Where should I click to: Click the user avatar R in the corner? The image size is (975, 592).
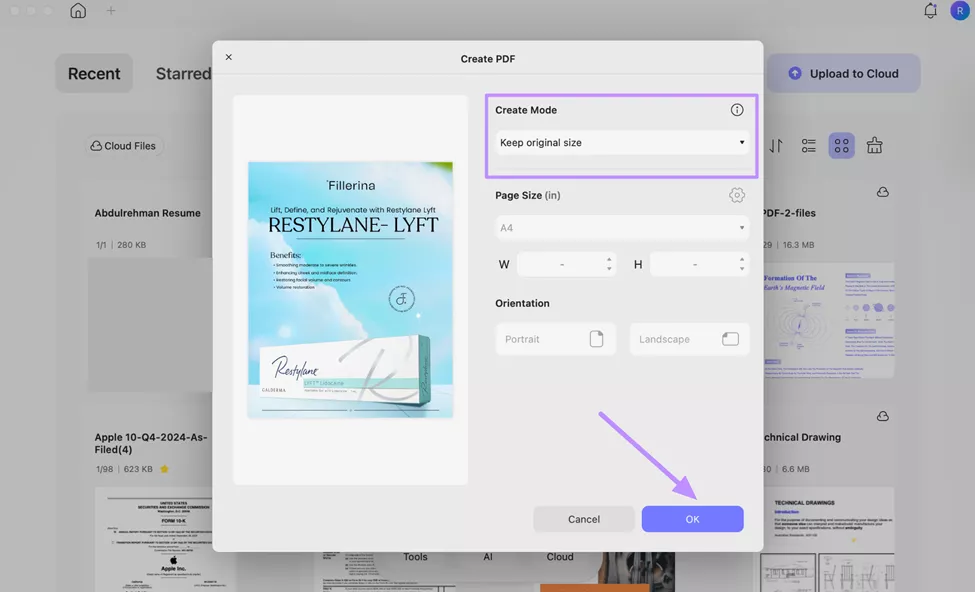958,10
